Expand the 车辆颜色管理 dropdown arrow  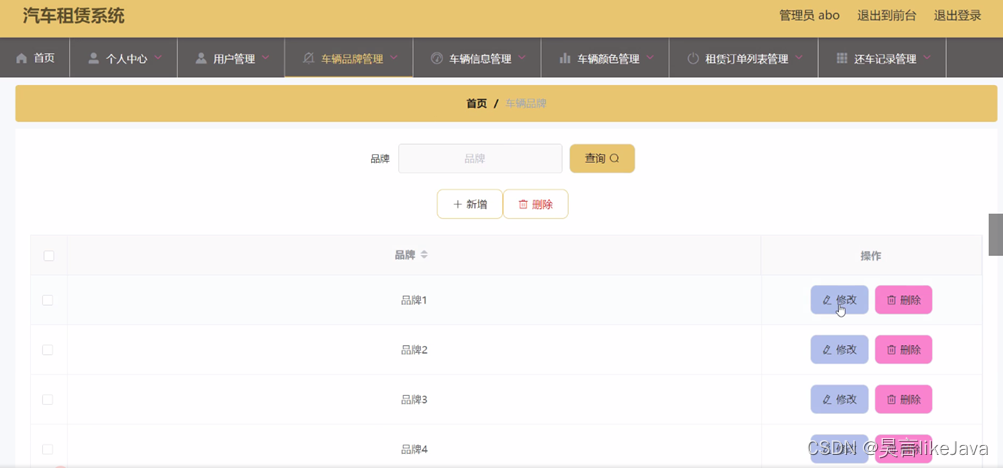coord(650,58)
